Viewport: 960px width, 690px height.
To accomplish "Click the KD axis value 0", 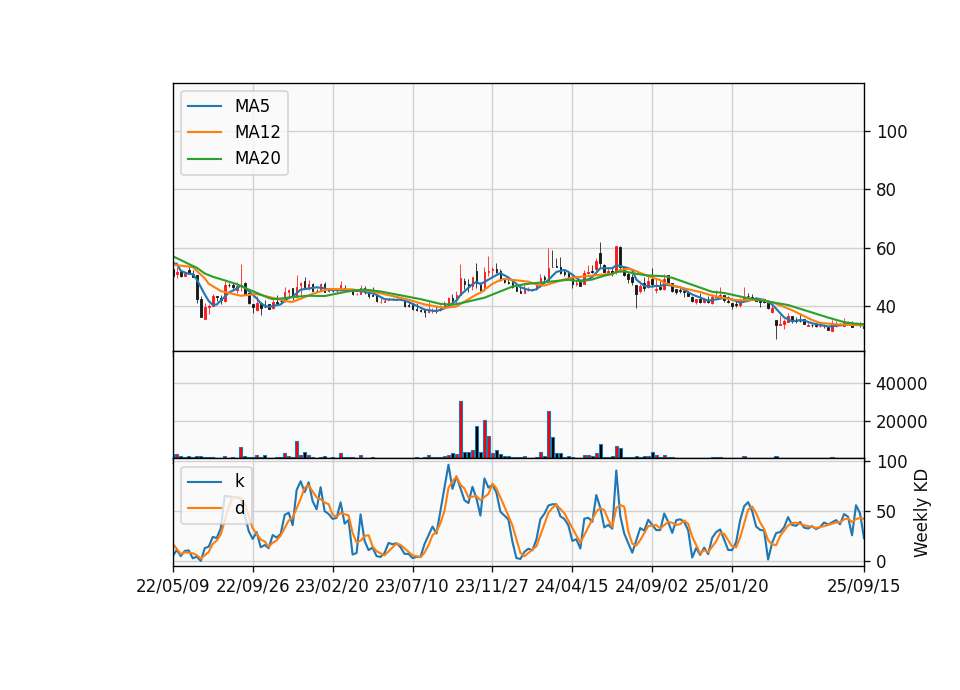I will point(882,561).
